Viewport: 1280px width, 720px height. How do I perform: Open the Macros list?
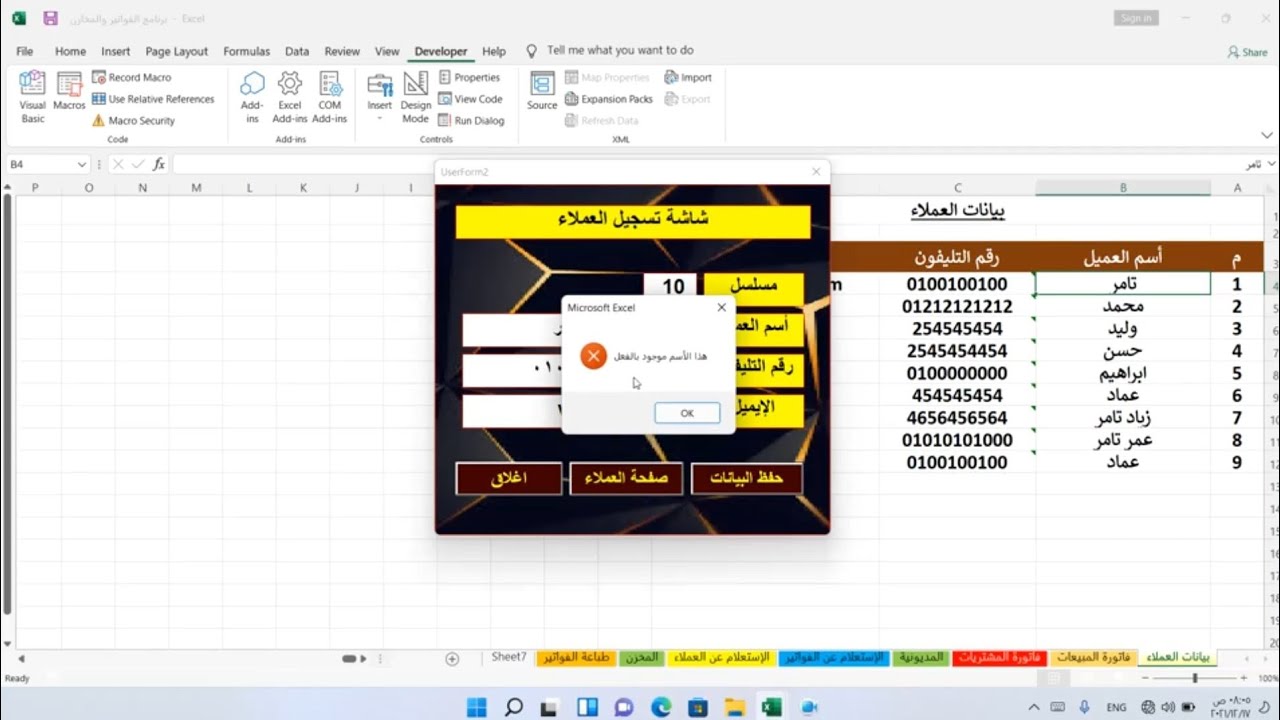click(x=69, y=90)
